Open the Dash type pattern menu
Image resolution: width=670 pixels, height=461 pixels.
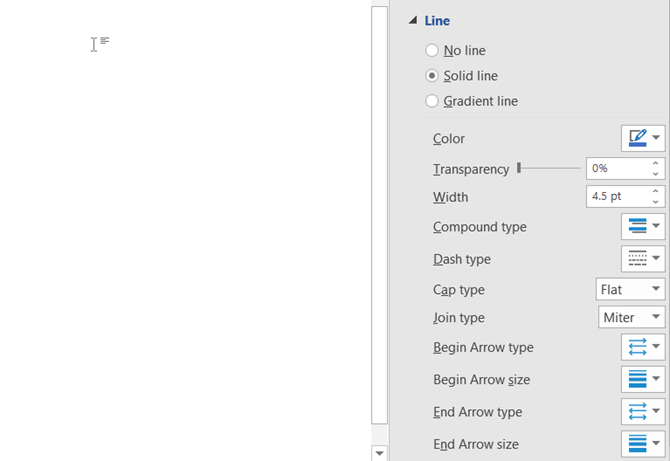click(x=643, y=259)
